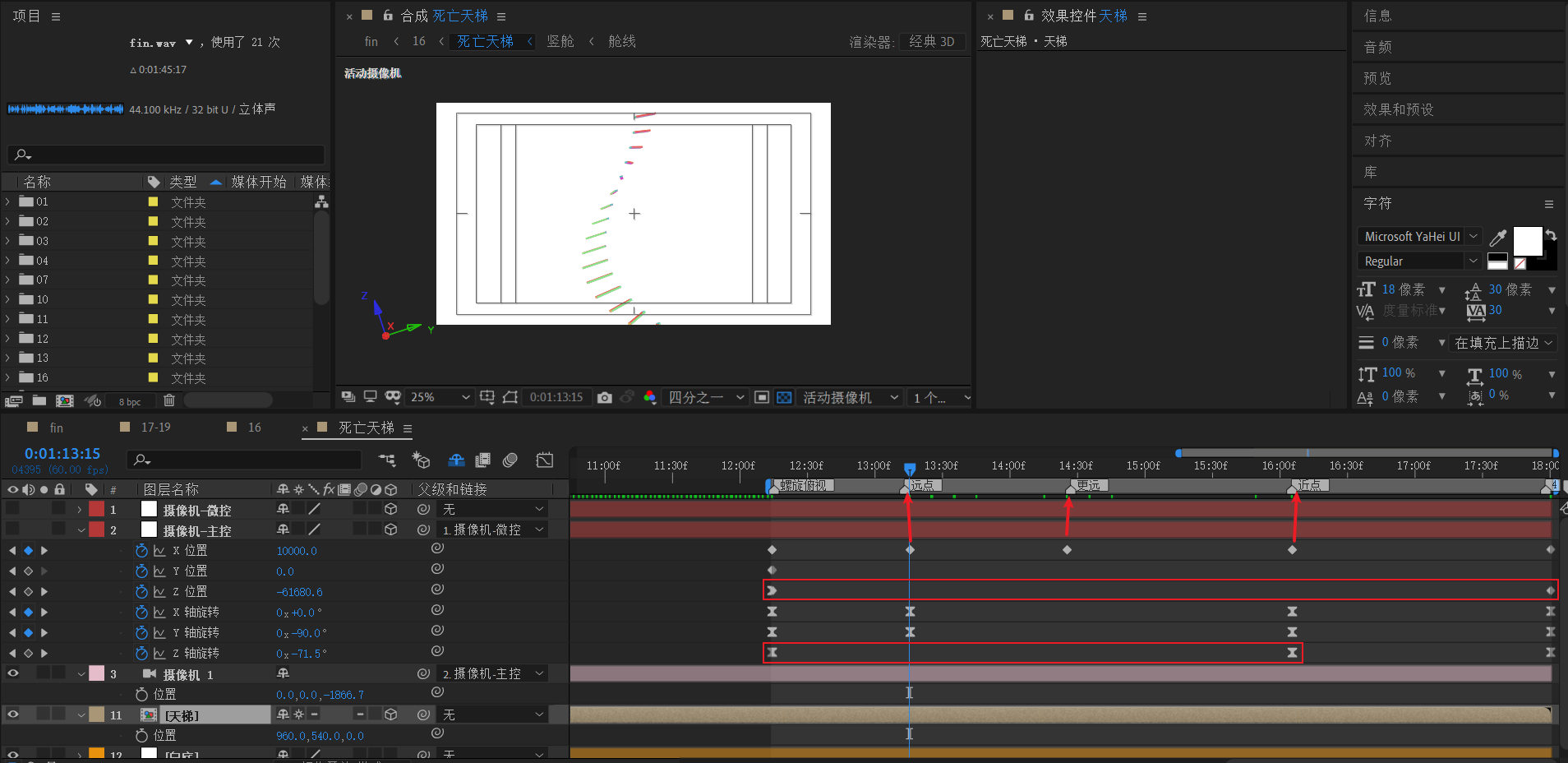Click the Always Preview This View icon

tap(348, 397)
